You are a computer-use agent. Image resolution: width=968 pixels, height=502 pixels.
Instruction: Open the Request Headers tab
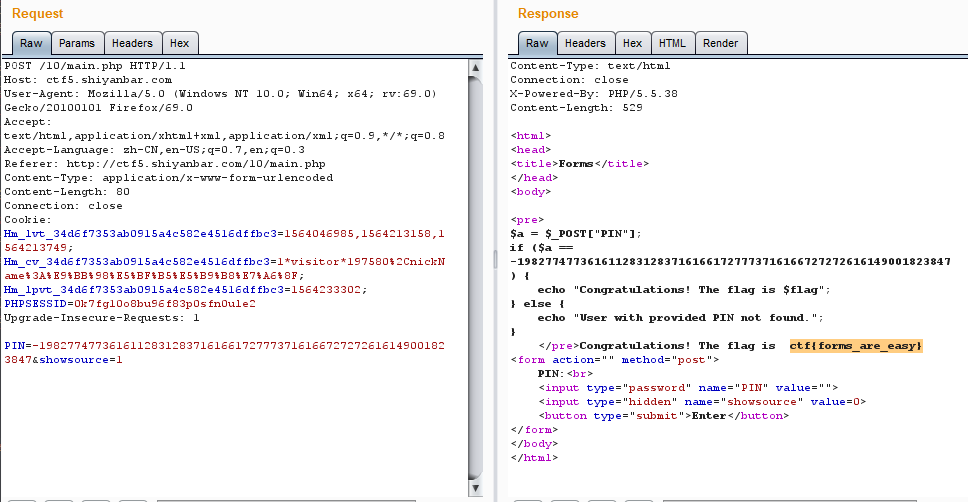click(132, 43)
